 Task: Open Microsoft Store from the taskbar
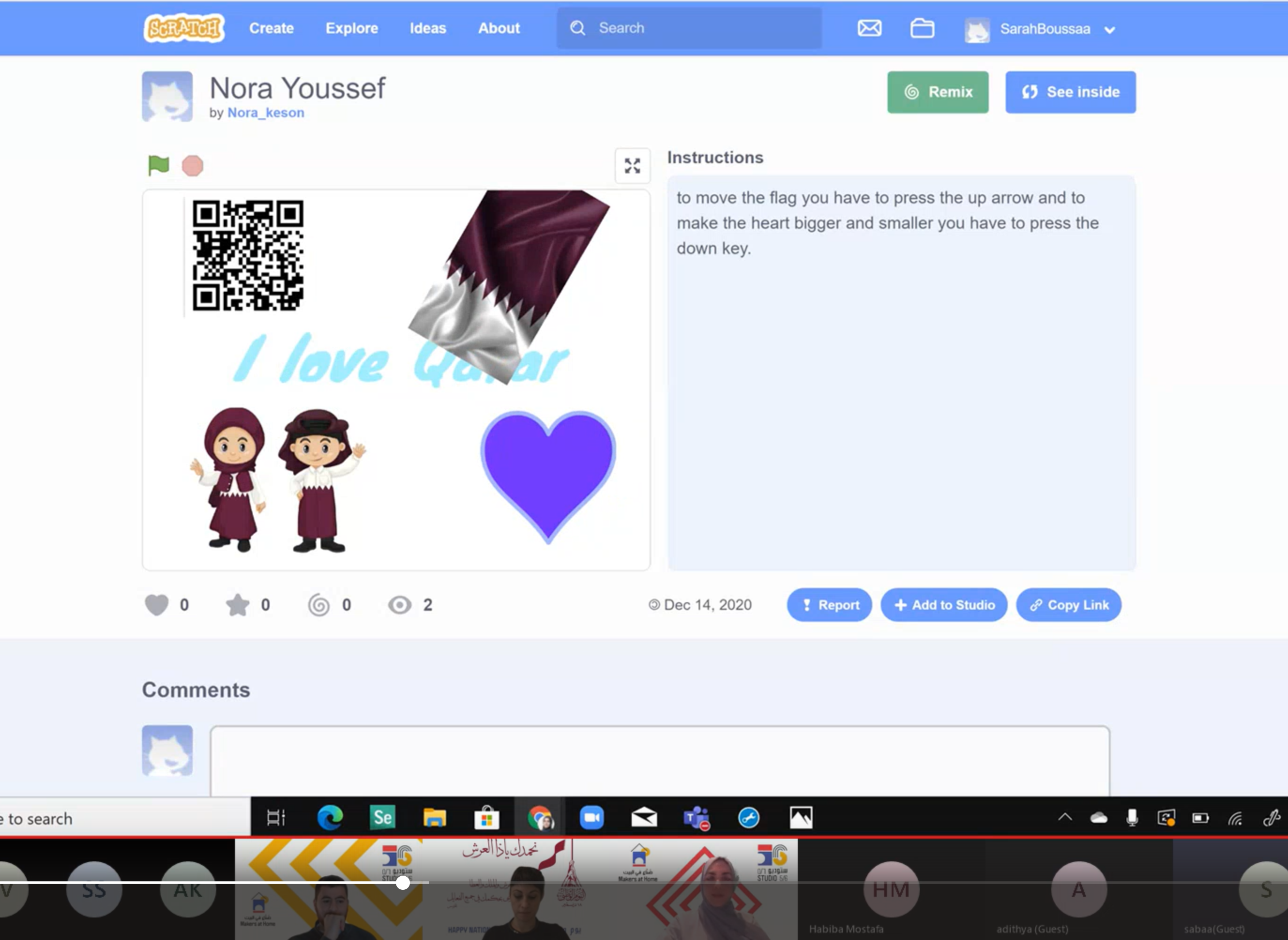click(487, 818)
